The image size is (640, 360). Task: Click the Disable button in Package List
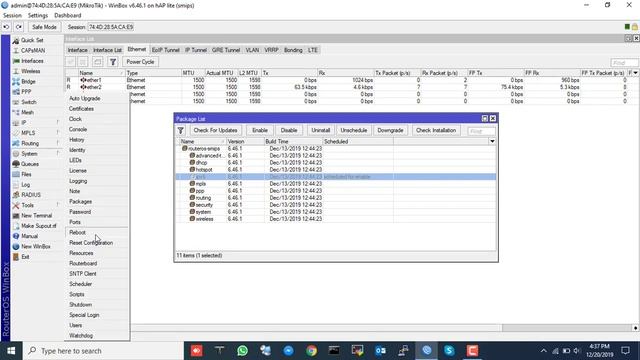(289, 130)
